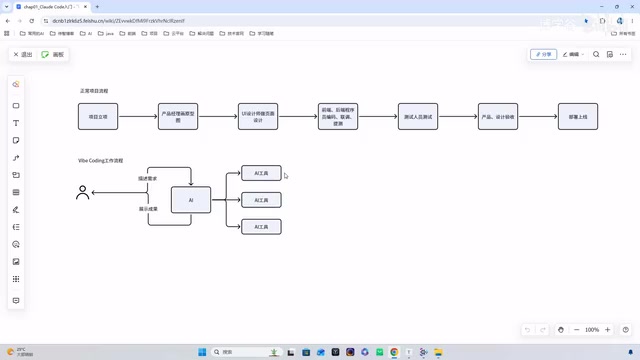Select the pen/highlighter drawing tool
This screenshot has width=640, height=360.
point(16,210)
